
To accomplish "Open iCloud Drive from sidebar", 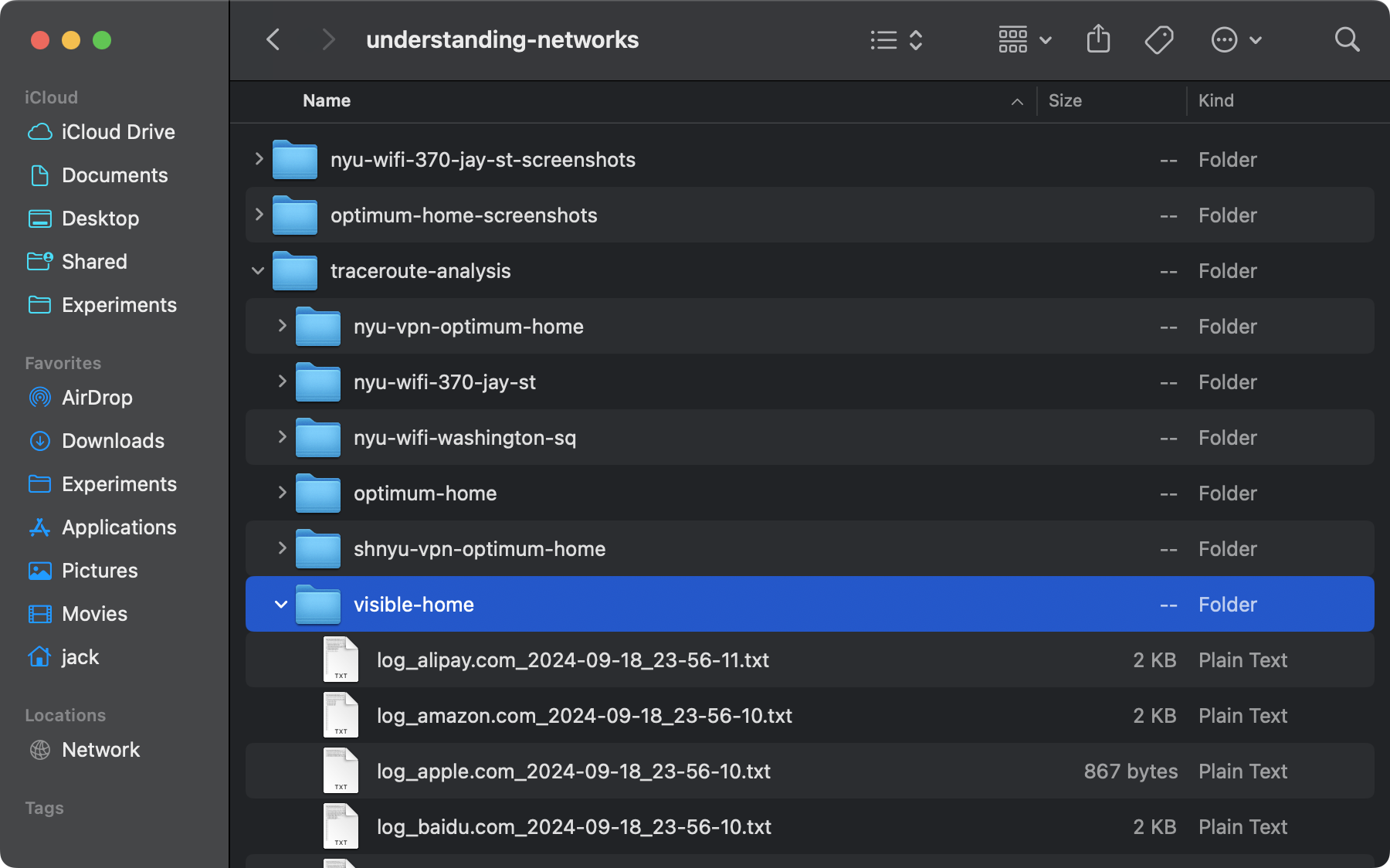I will pos(117,132).
